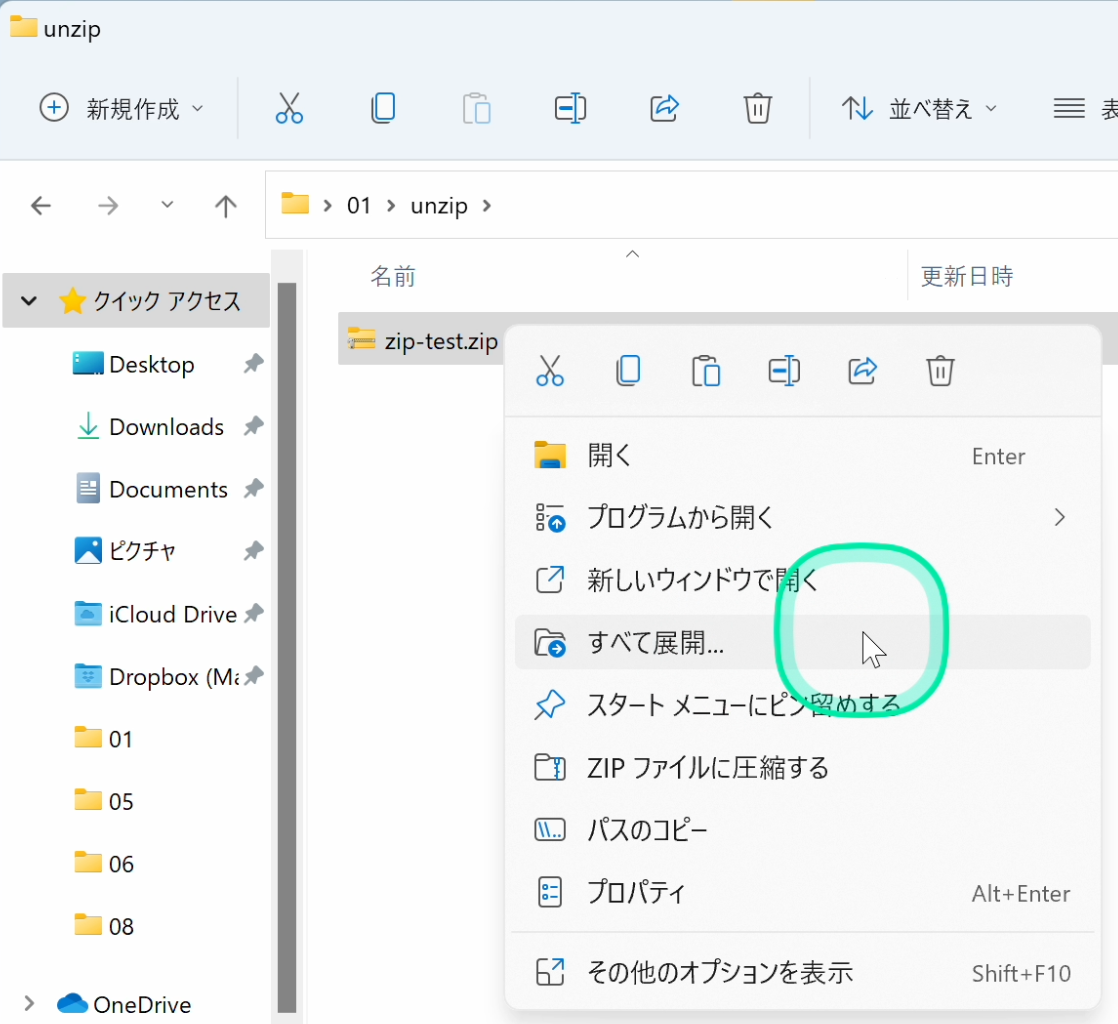Screen dimensions: 1118x1024
Task: Click the Cut icon in context menu
Action: pos(550,371)
